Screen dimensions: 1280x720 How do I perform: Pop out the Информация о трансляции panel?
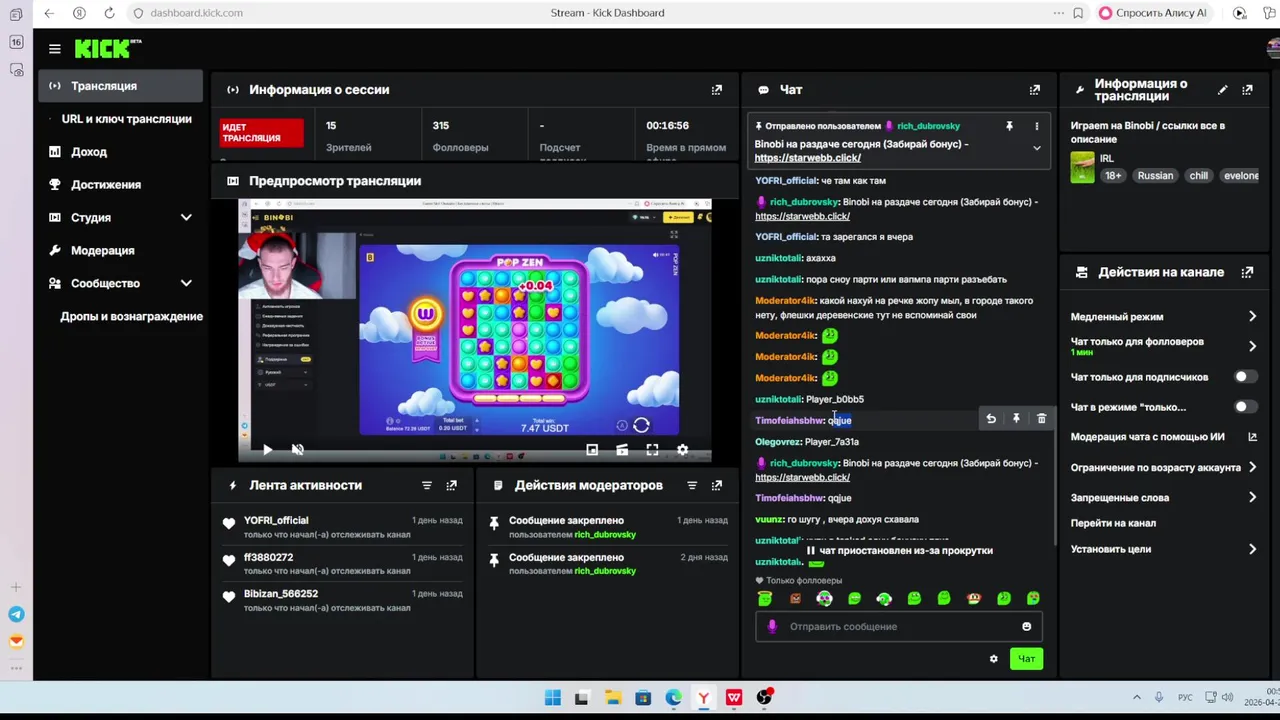tap(1247, 90)
